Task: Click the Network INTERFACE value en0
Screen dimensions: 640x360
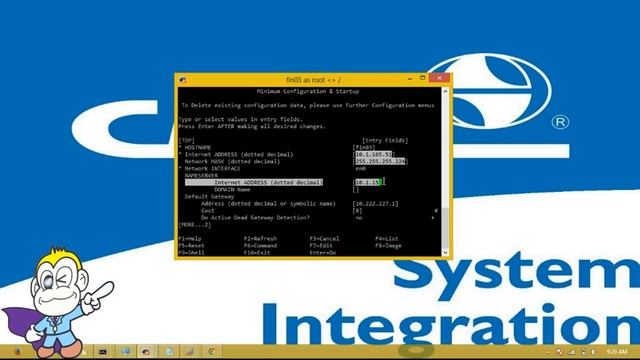Action: click(360, 168)
